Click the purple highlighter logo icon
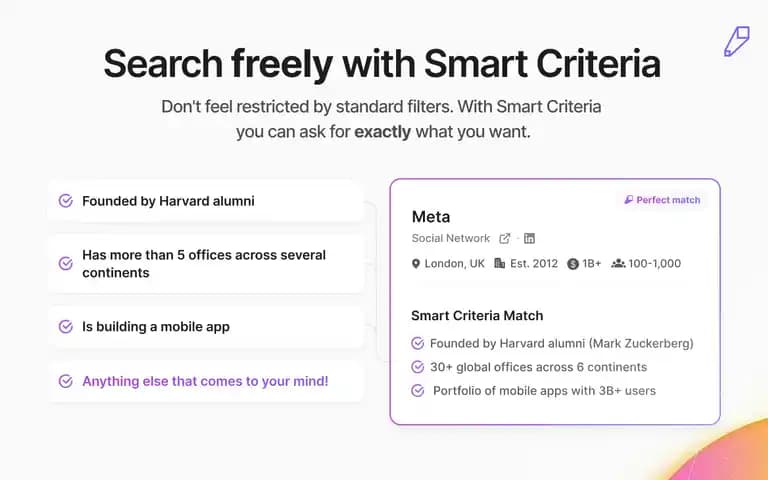The height and width of the screenshot is (480, 768). [x=737, y=42]
